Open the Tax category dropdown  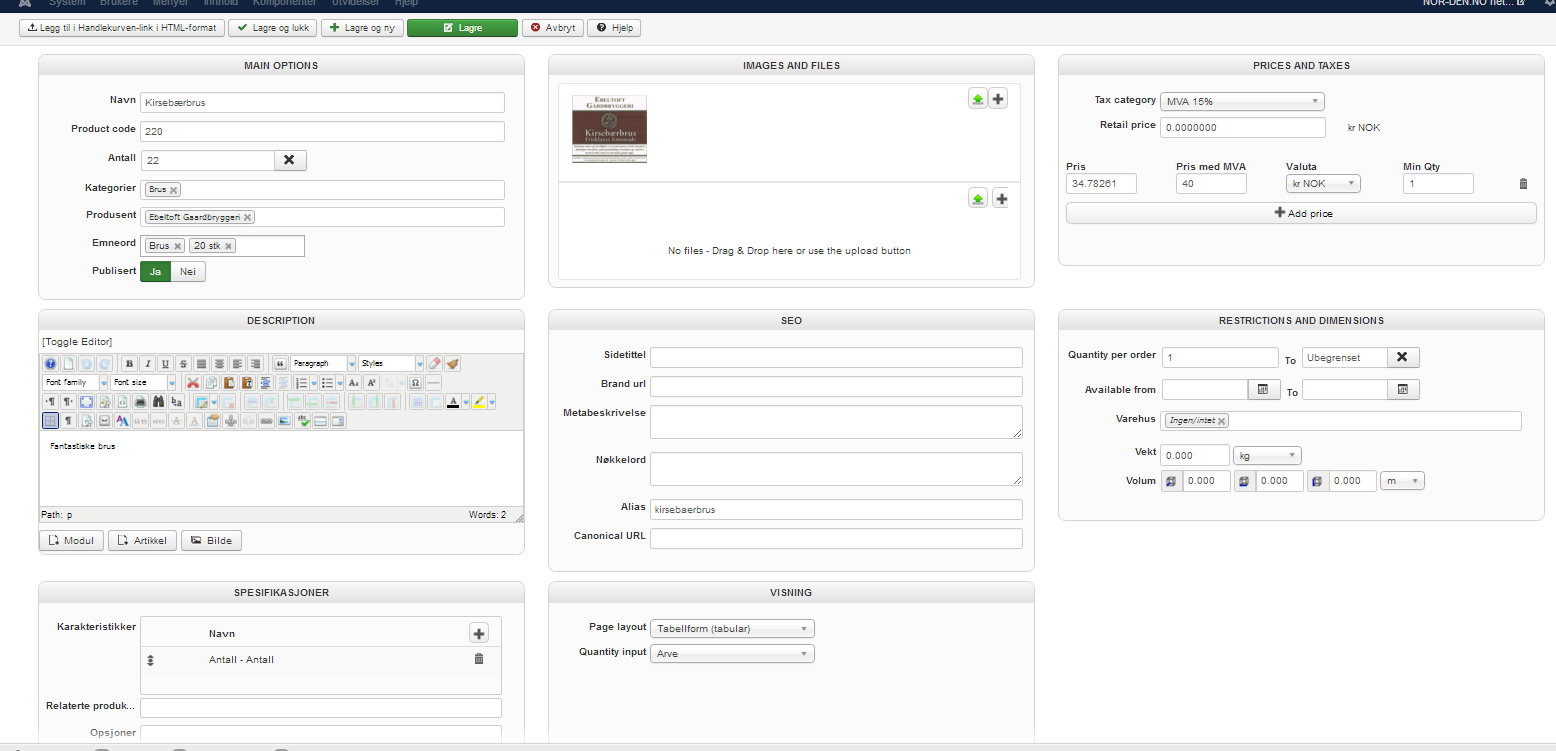[x=1242, y=101]
